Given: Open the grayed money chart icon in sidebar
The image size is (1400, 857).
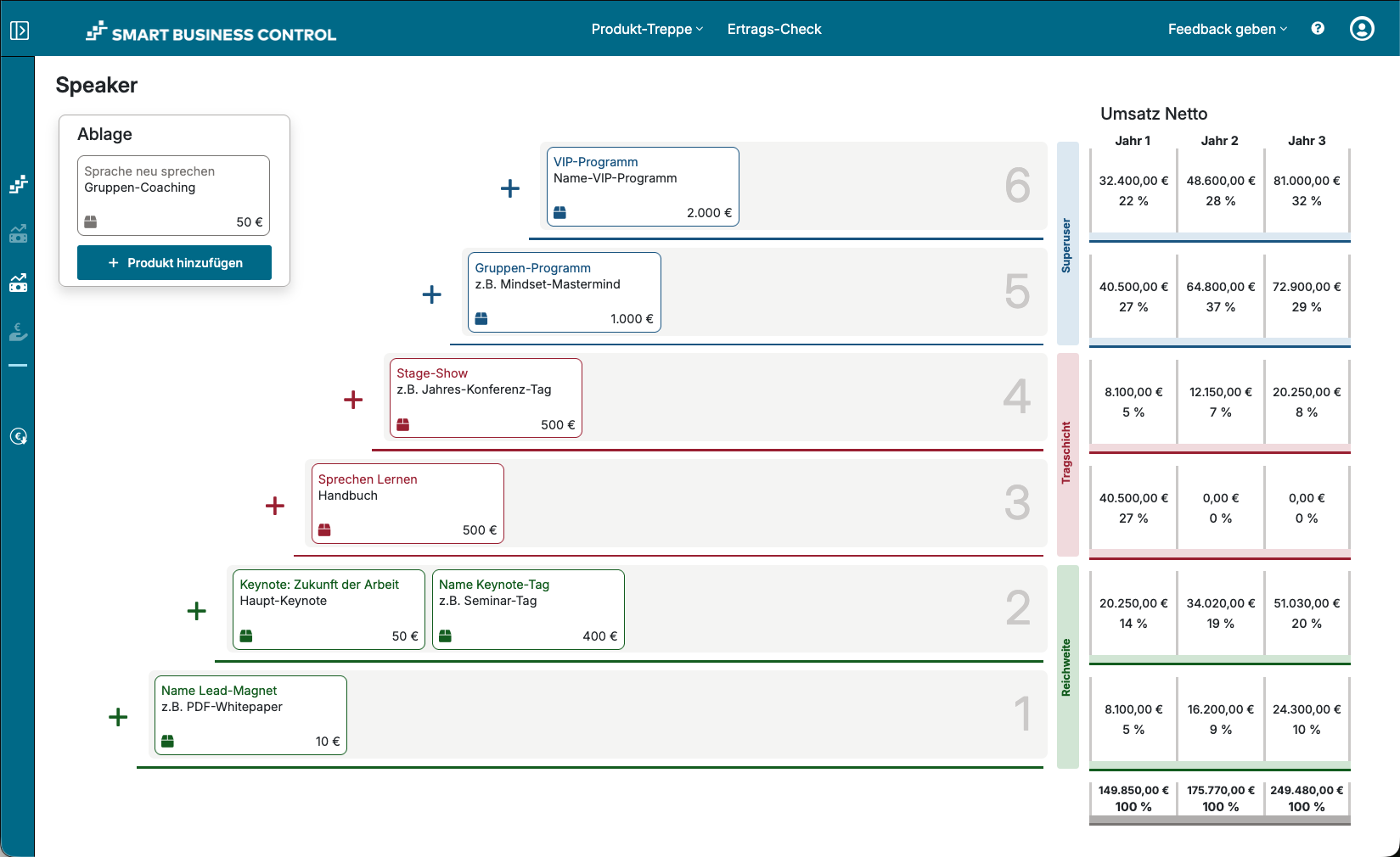Looking at the screenshot, I should 18,234.
